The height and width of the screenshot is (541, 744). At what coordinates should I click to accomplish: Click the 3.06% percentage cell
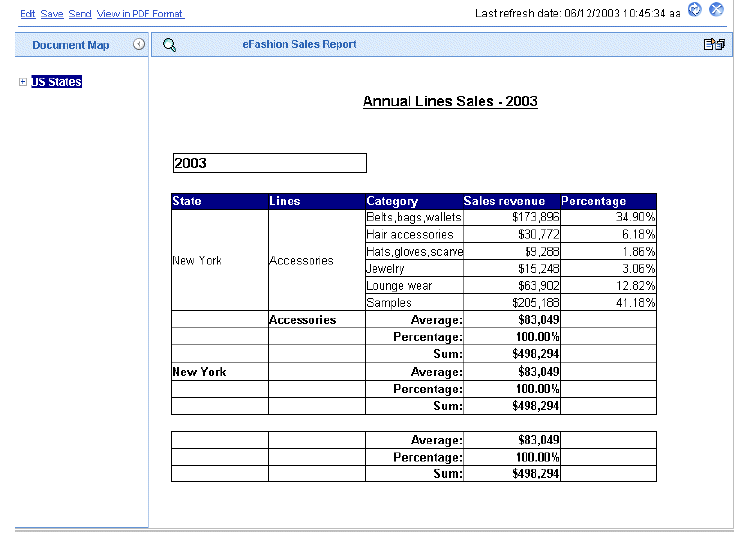pyautogui.click(x=609, y=269)
